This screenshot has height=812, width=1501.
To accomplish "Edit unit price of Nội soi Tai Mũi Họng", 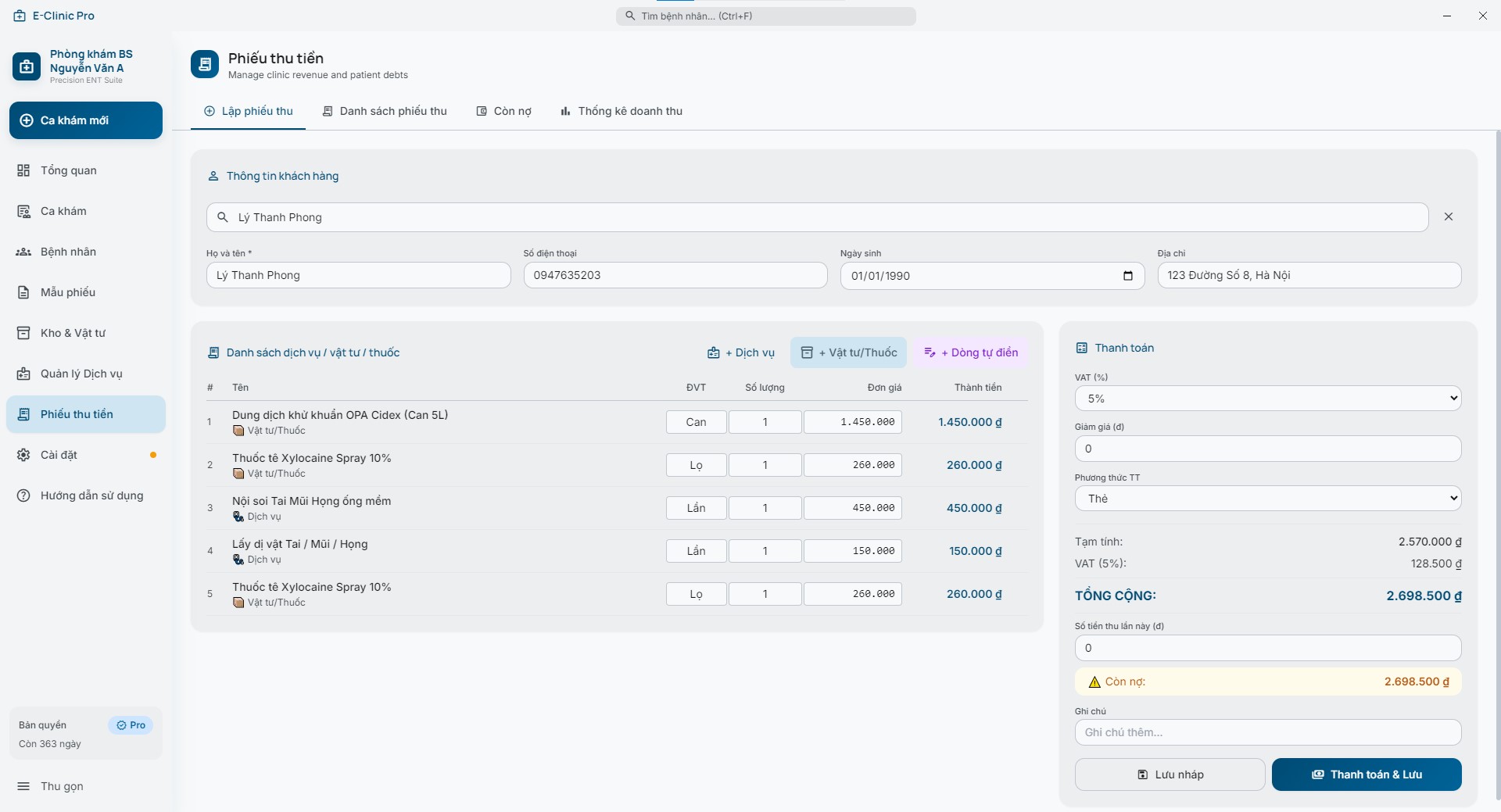I will [853, 508].
